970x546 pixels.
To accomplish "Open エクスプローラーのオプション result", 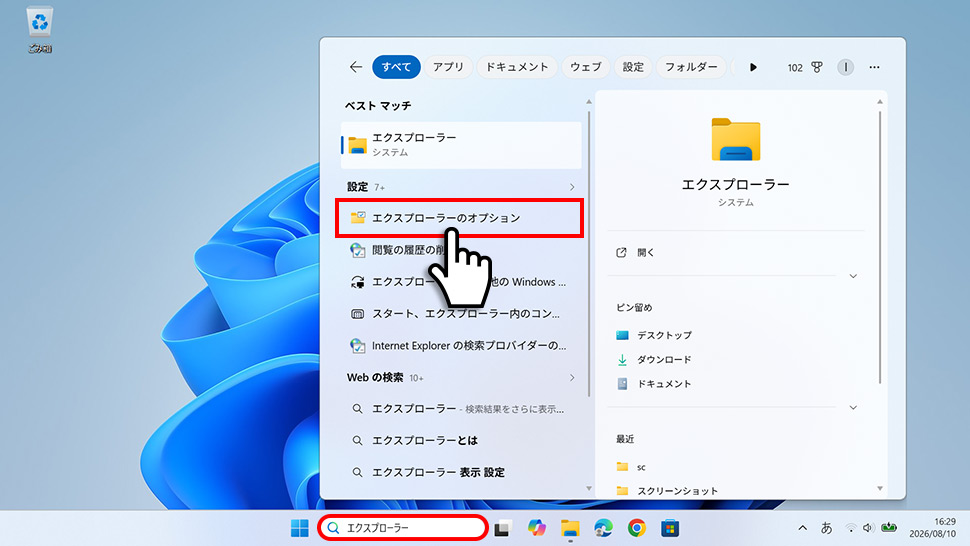I will coord(460,218).
